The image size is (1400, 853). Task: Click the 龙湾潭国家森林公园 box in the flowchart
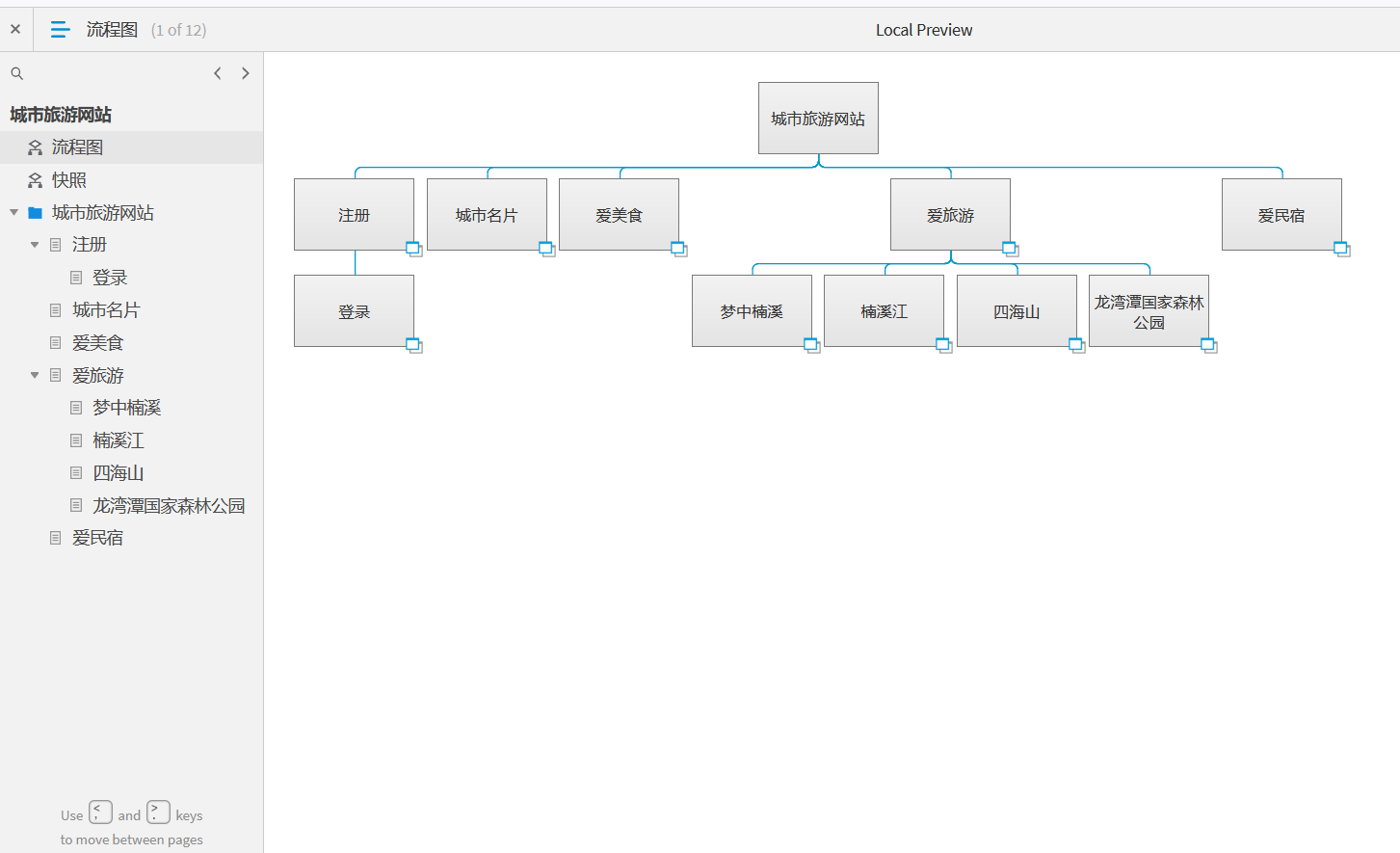coord(1149,310)
